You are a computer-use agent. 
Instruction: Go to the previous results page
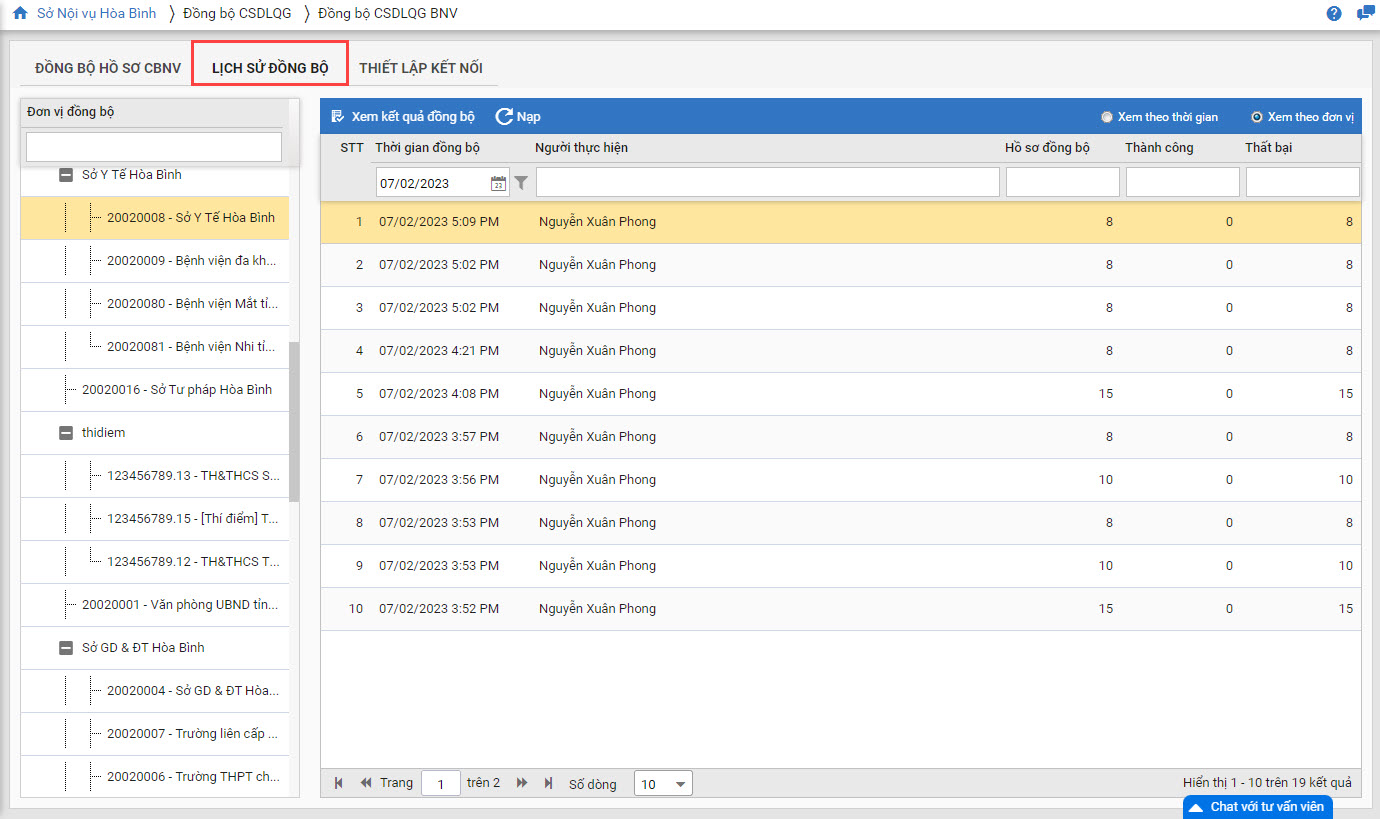click(366, 783)
